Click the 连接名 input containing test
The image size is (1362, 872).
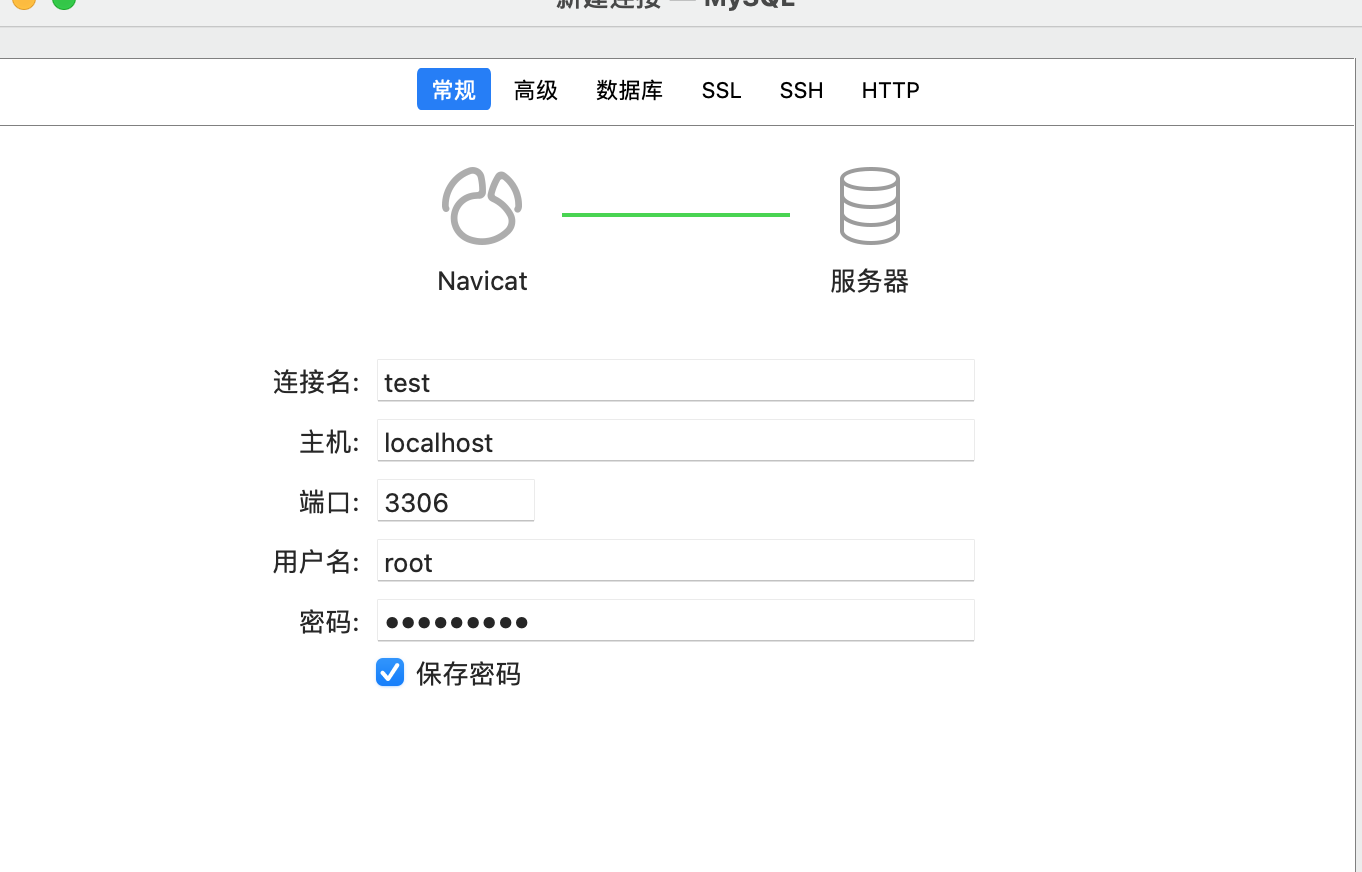675,381
